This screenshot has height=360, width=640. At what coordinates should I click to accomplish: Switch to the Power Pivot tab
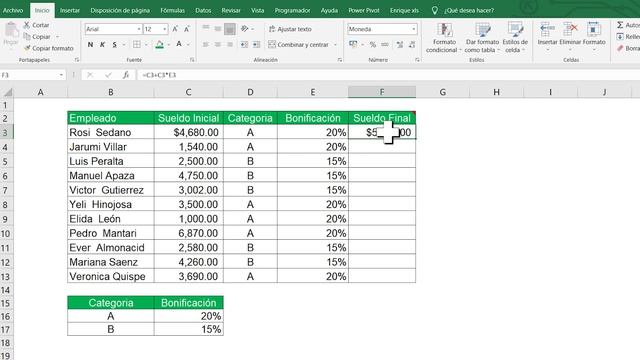pos(364,11)
